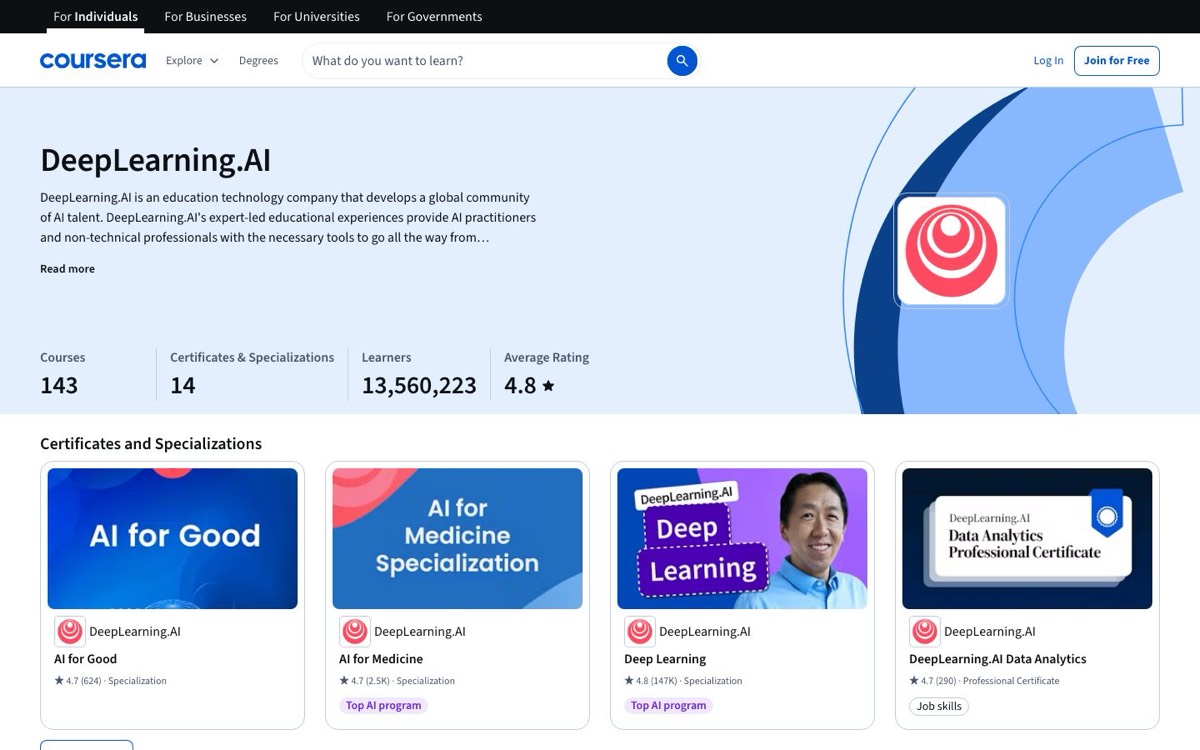
Task: Click DeepLearning.AI Data Analytics title link
Action: (997, 659)
